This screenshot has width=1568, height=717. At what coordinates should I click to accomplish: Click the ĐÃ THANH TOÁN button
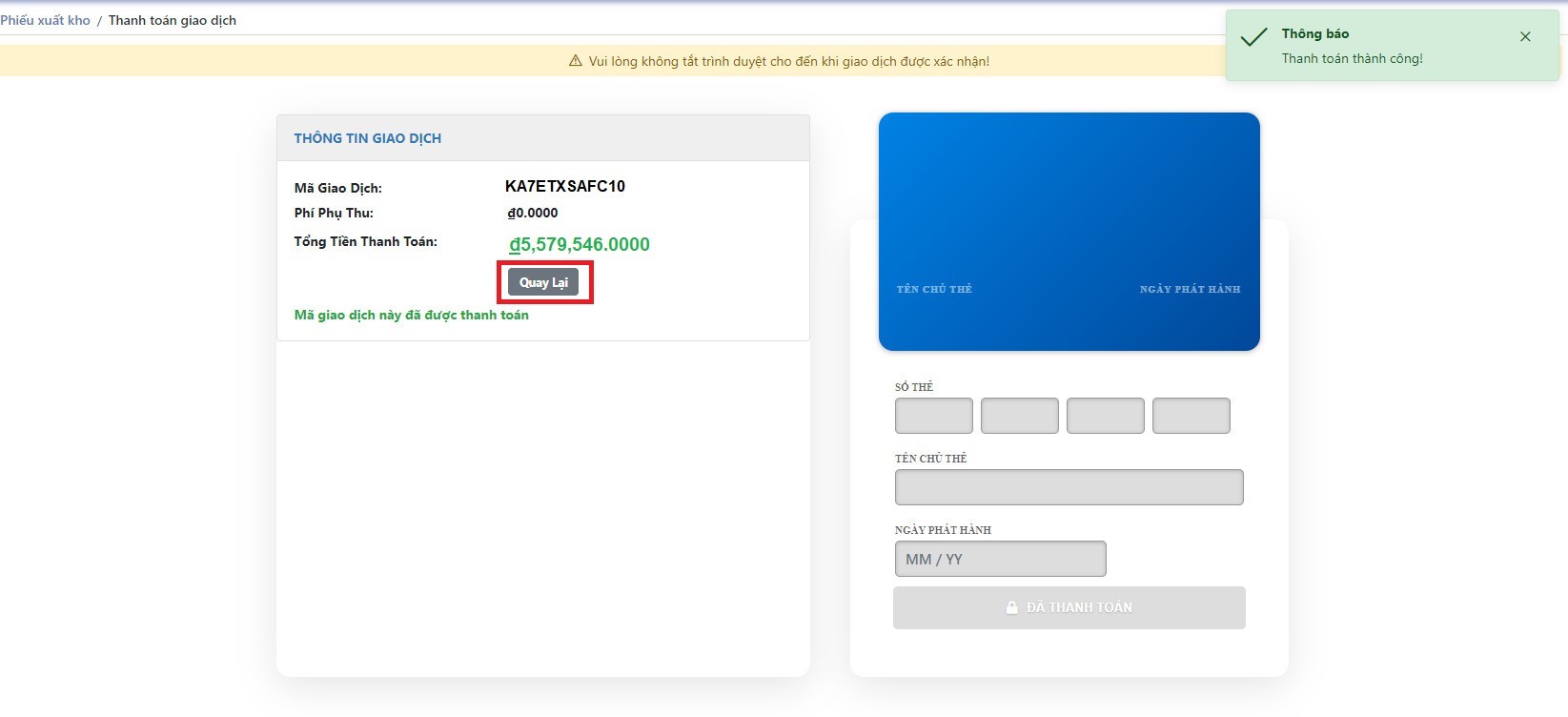[1069, 608]
